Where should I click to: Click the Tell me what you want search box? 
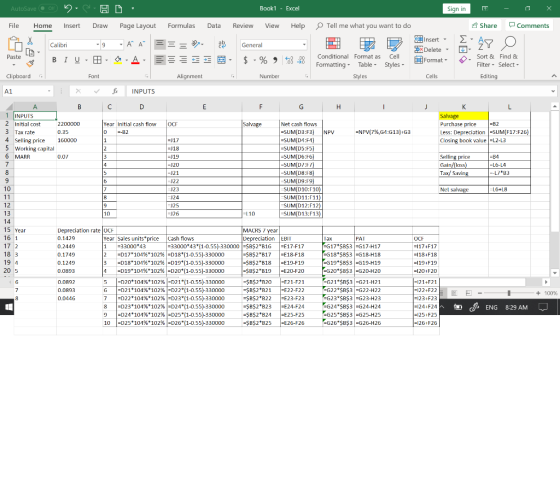tap(364, 26)
